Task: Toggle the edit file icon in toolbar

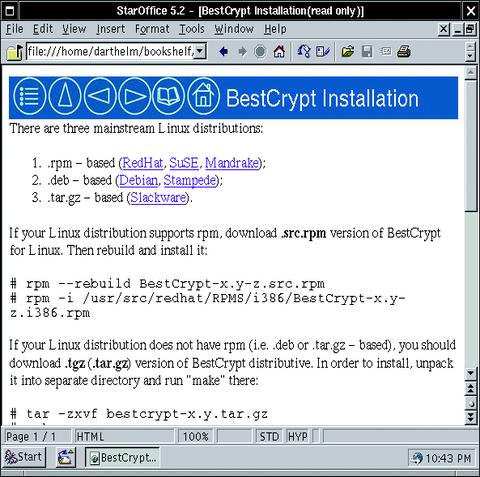Action: 323,52
